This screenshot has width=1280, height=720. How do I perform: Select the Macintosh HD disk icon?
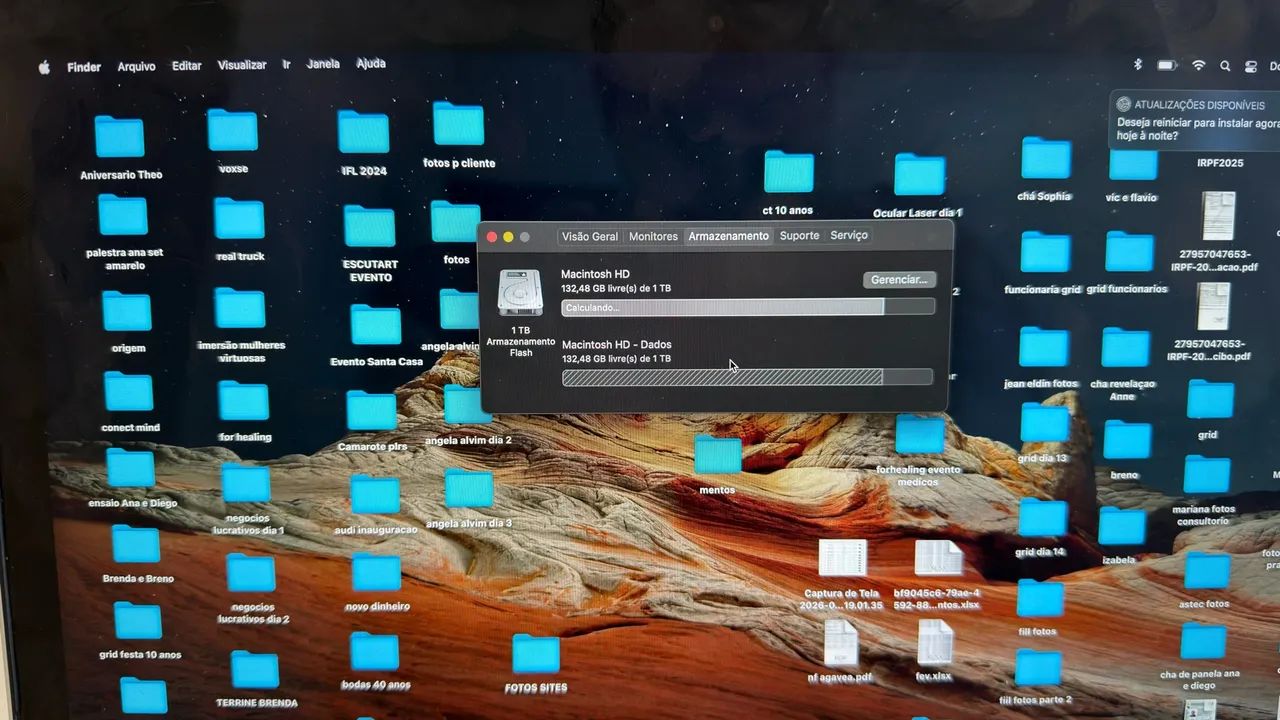click(520, 293)
